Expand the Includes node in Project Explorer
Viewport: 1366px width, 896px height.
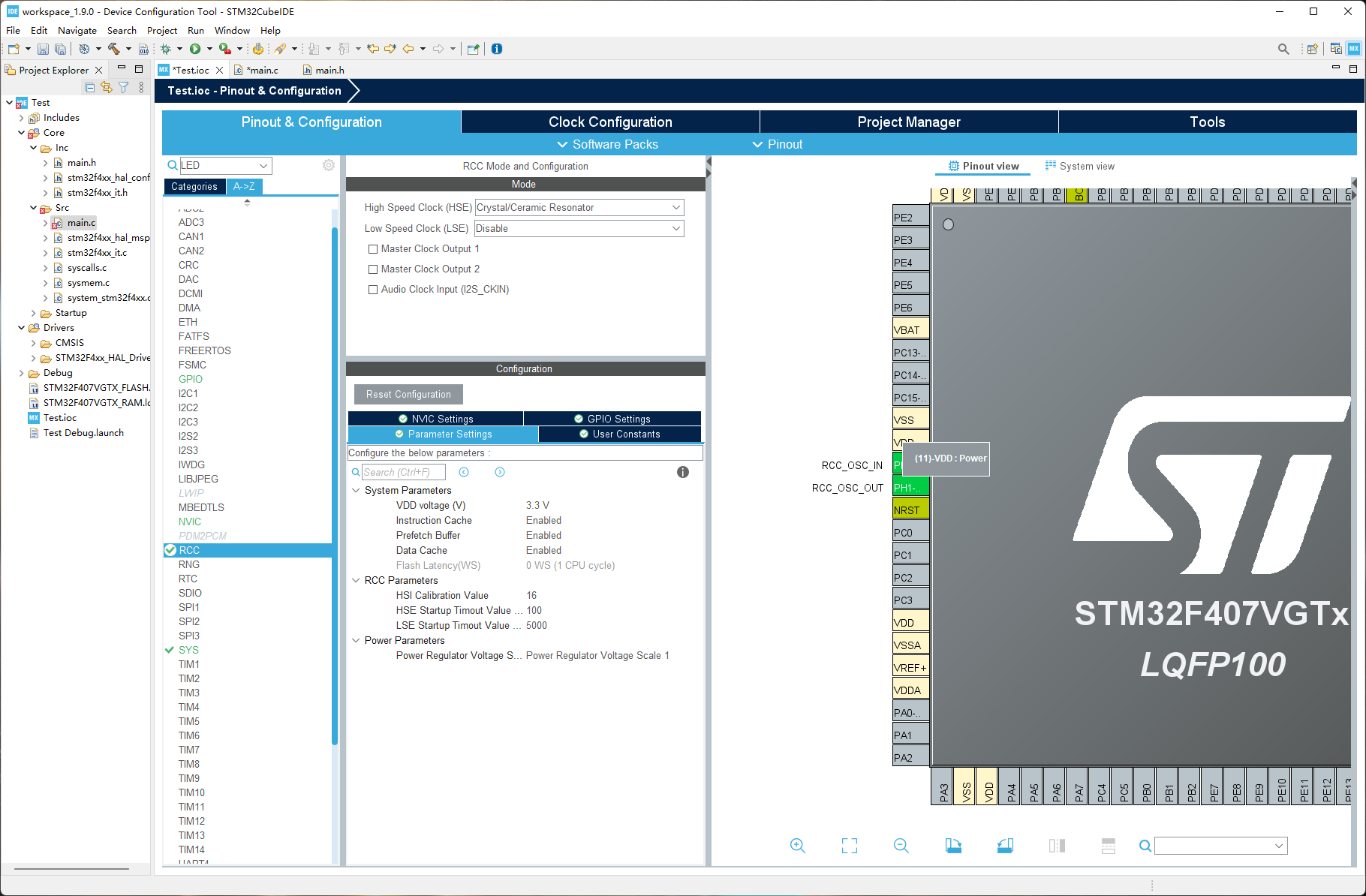click(x=21, y=118)
